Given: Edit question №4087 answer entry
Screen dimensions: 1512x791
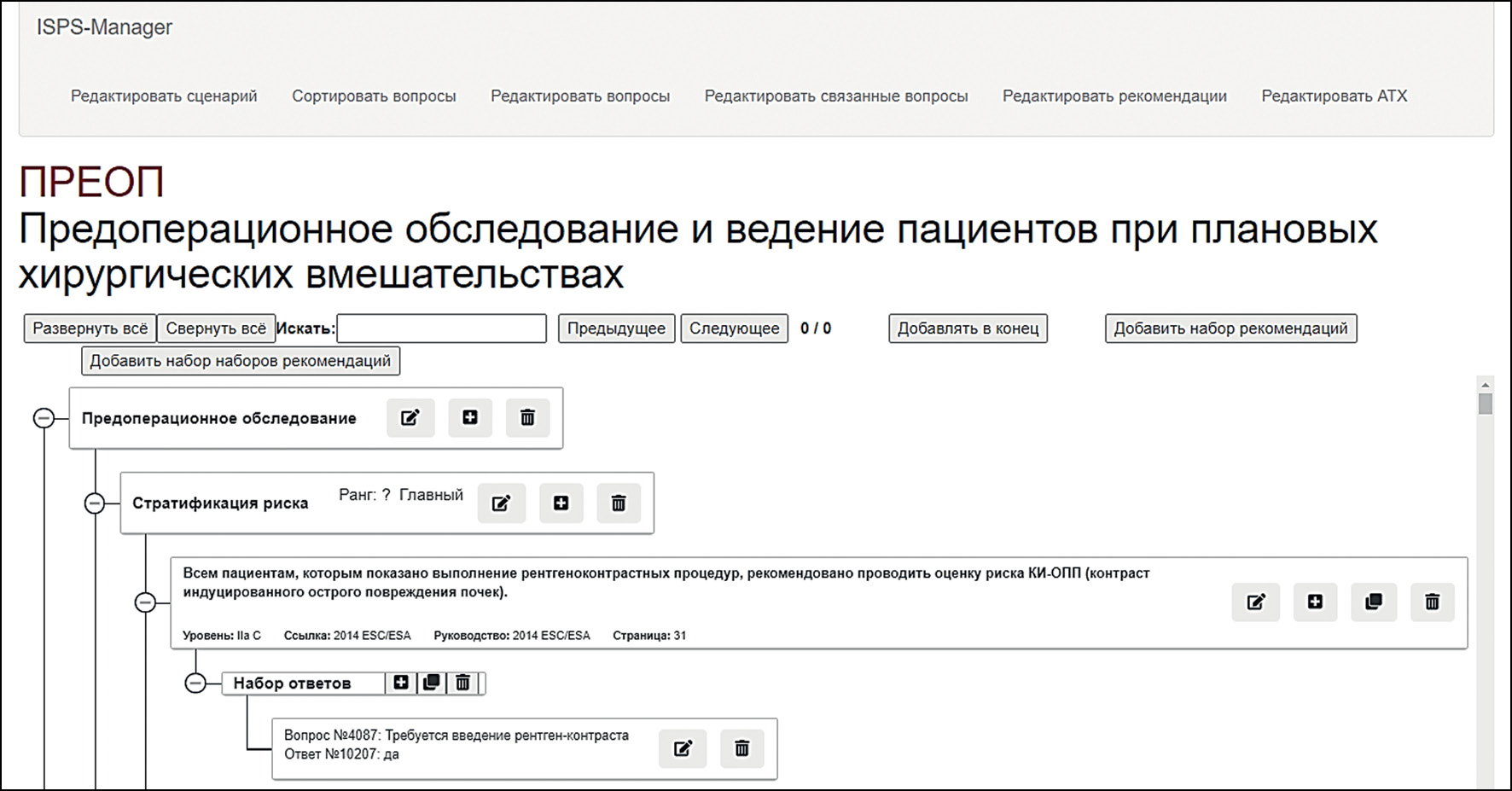Looking at the screenshot, I should (x=683, y=748).
